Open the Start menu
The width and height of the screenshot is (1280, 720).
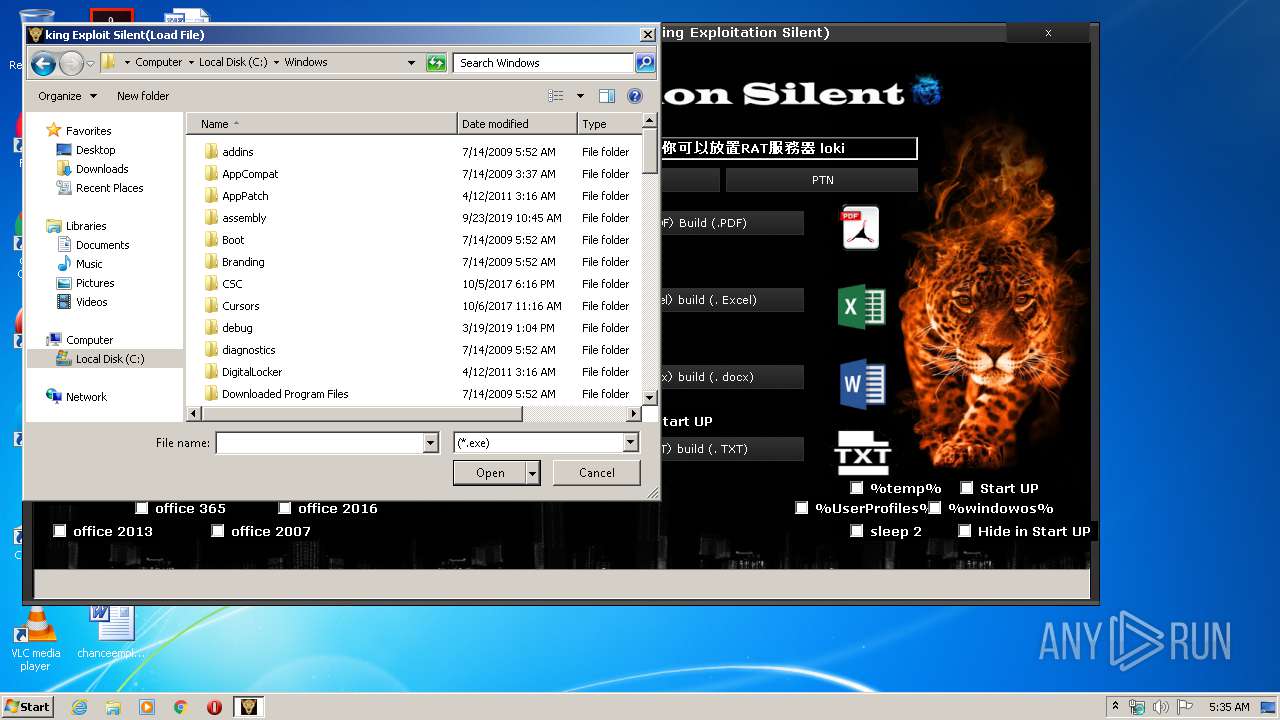click(x=27, y=707)
